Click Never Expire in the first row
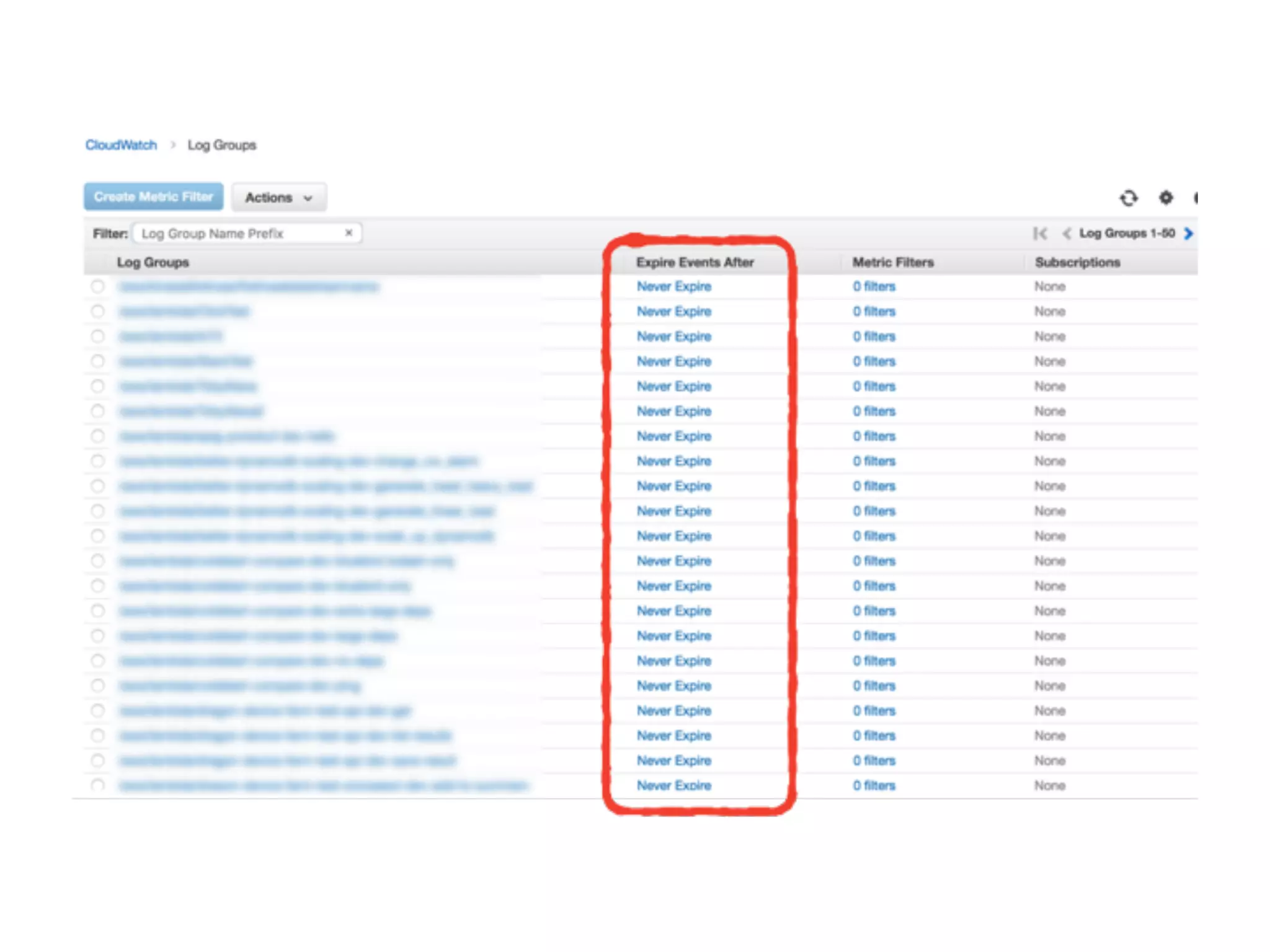1270x952 pixels. 673,286
